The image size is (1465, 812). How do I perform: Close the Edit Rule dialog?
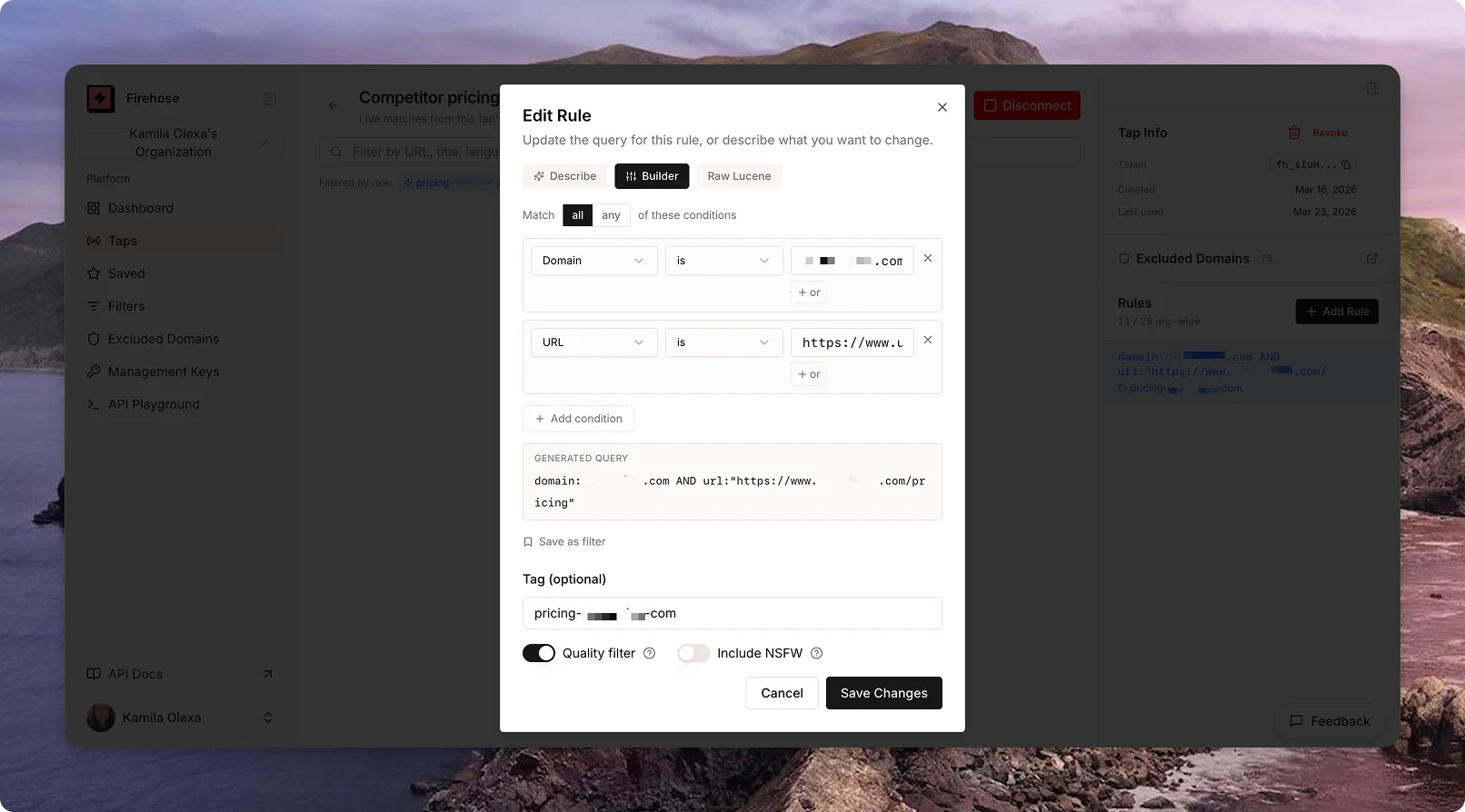tap(942, 107)
